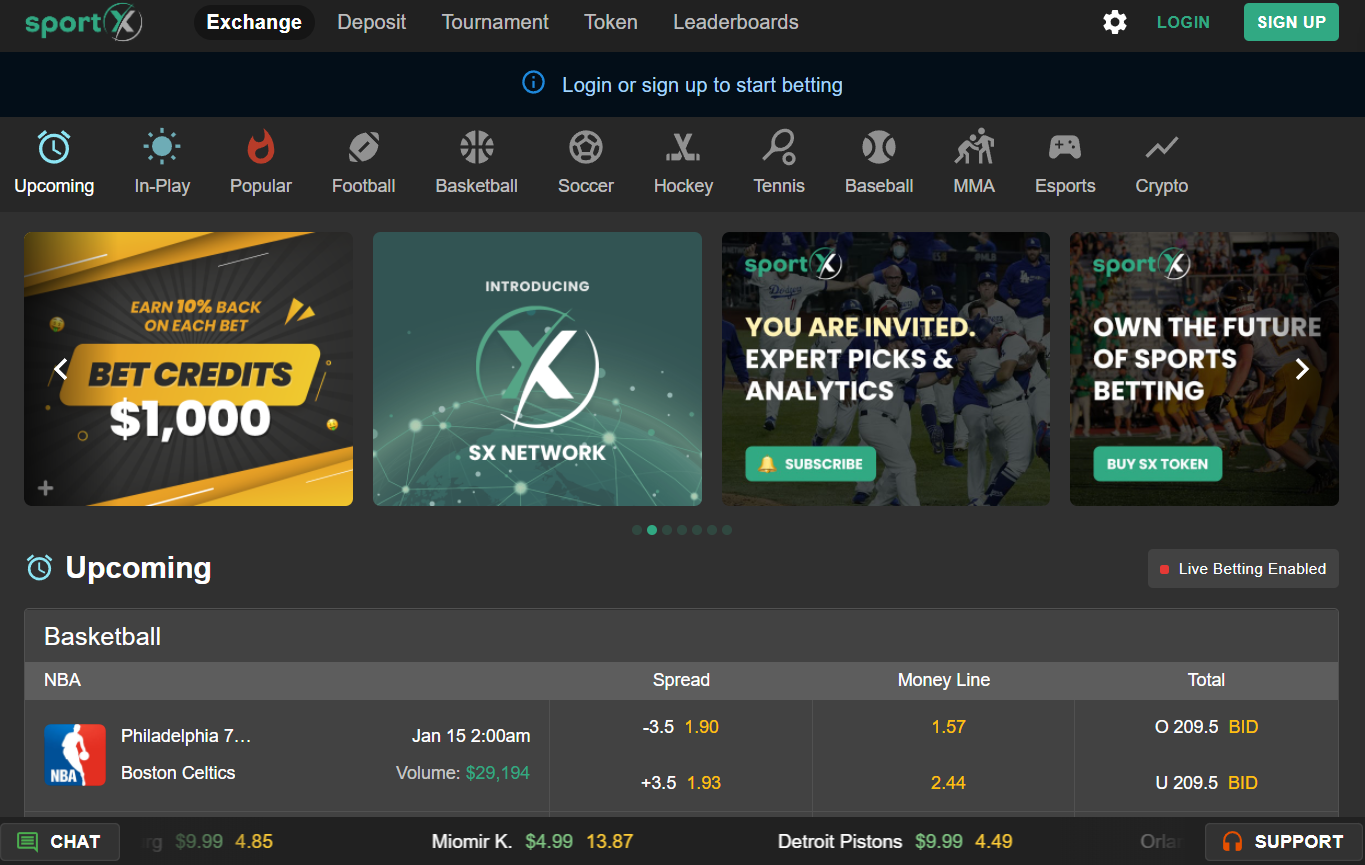Open the Deposit tab
1365x865 pixels.
coord(372,22)
